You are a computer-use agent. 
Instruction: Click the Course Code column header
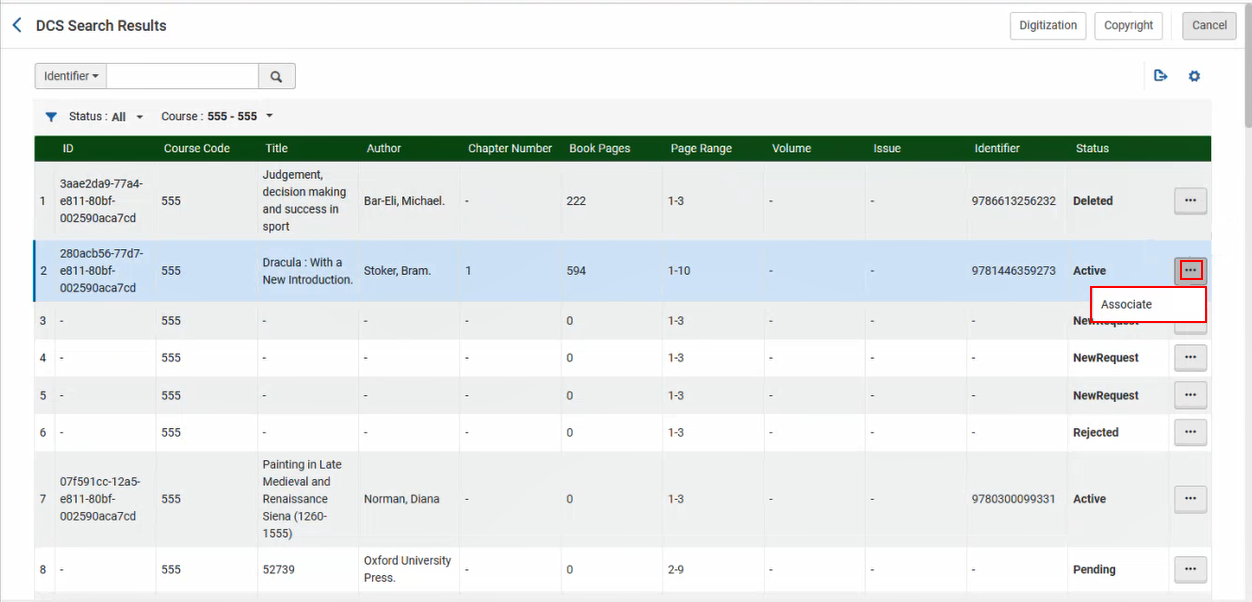point(197,149)
